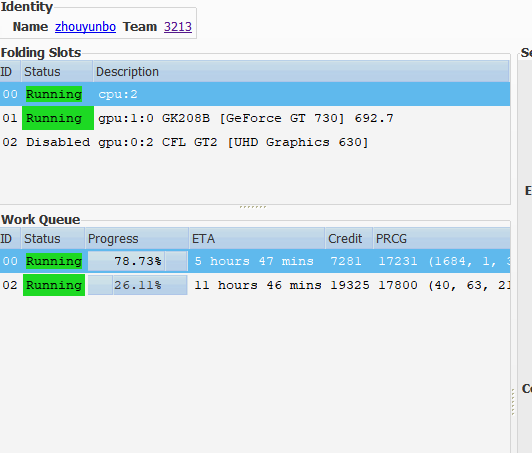Click PRCG 17231 (1684, 1 entry
The image size is (532, 453).
coord(444,261)
